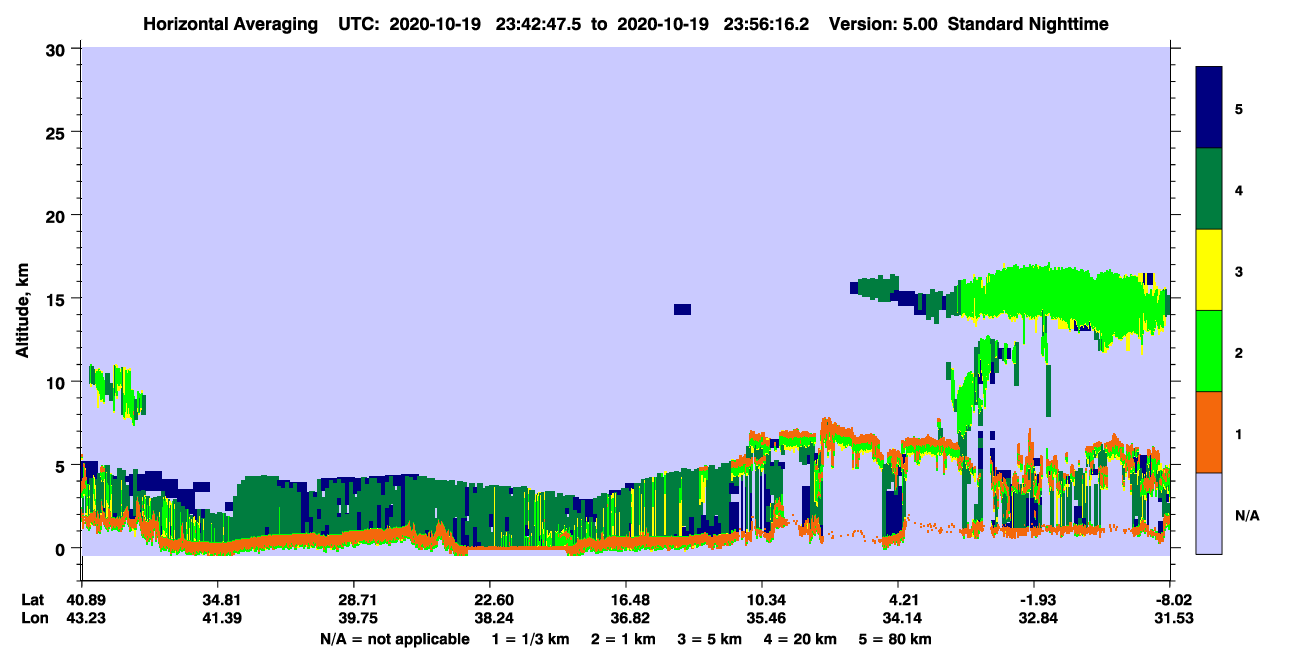Click the dark blue colorbar segment labeled 5

(x=1209, y=108)
